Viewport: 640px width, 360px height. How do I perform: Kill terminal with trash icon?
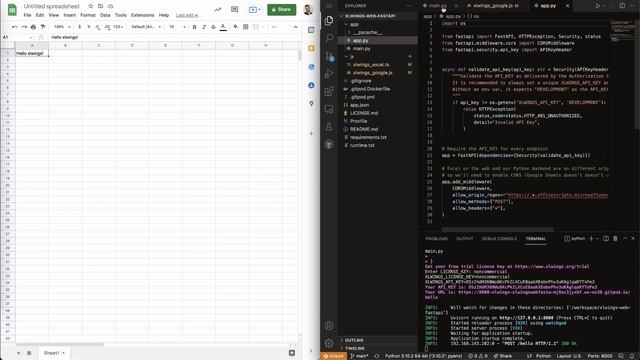coord(615,238)
